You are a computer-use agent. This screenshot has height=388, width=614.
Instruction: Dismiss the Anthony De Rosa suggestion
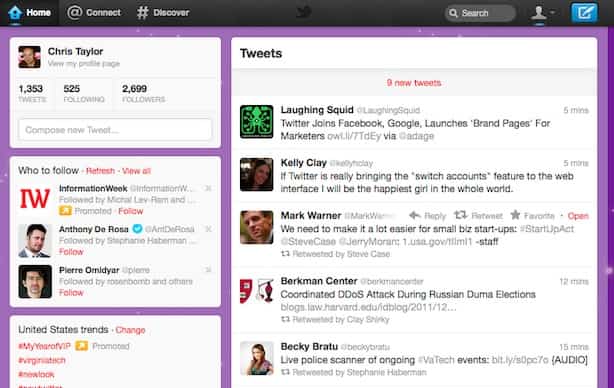208,229
